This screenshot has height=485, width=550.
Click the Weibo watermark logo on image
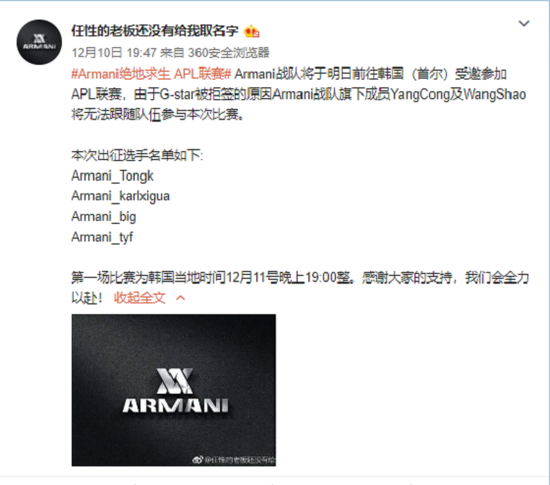coord(197,460)
